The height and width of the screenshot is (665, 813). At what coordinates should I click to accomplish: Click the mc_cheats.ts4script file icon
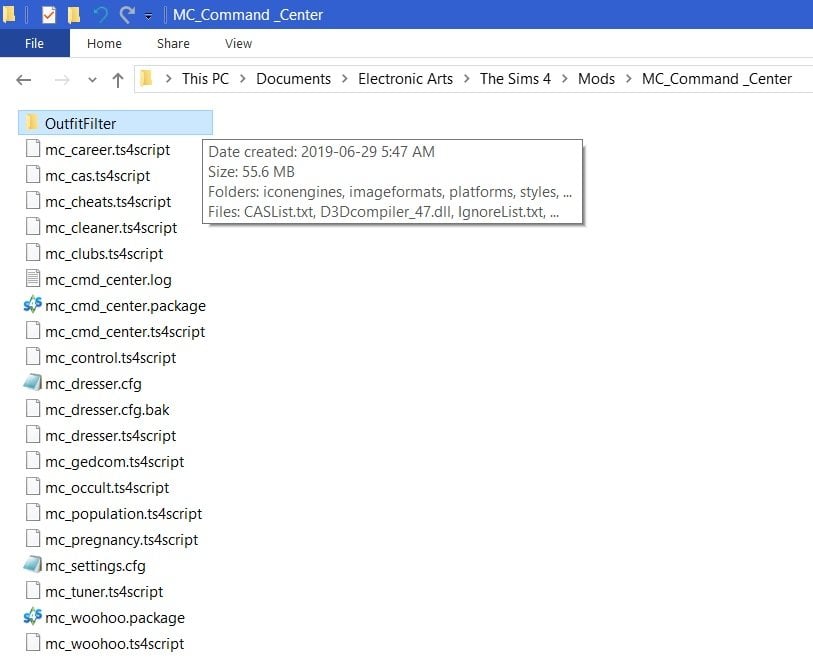(33, 201)
